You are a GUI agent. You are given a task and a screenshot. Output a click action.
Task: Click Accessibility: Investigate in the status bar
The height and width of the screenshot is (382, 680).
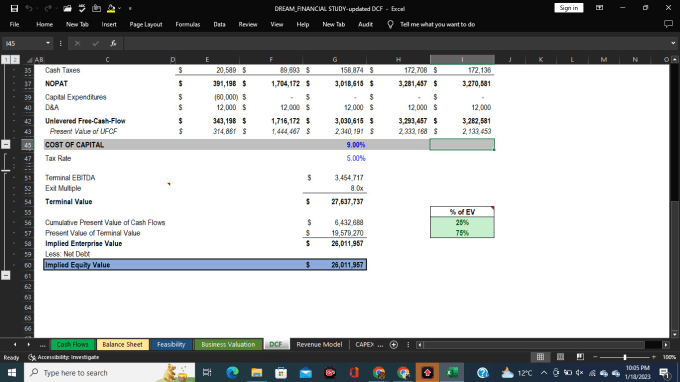point(64,357)
